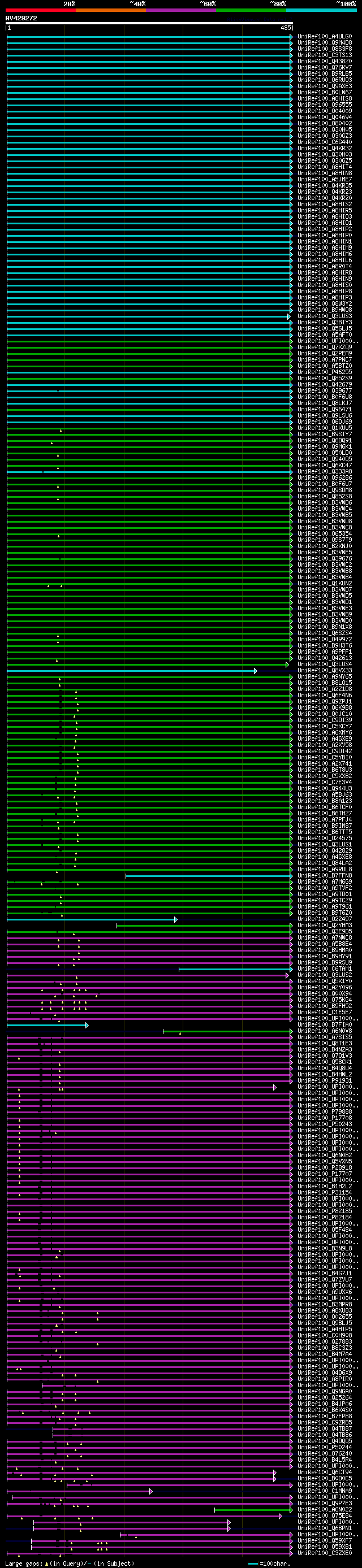
Task: Select UniRef100_O65354 entry
Action: tap(325, 534)
